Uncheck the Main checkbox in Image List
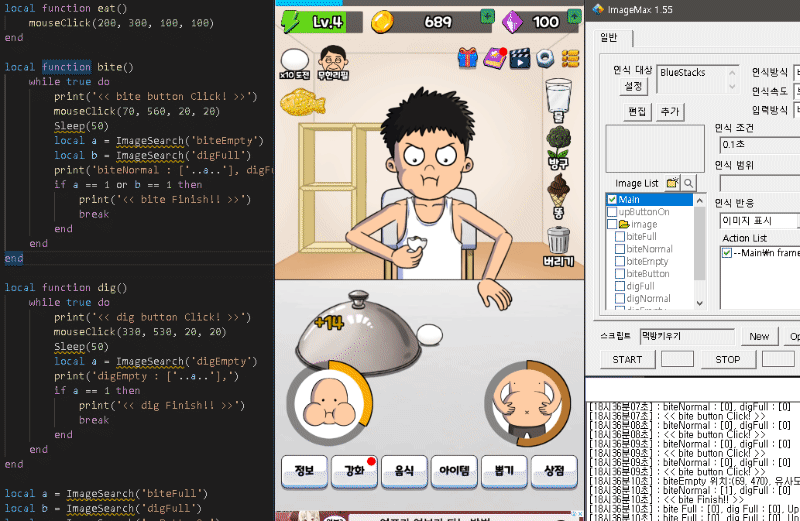 click(612, 200)
